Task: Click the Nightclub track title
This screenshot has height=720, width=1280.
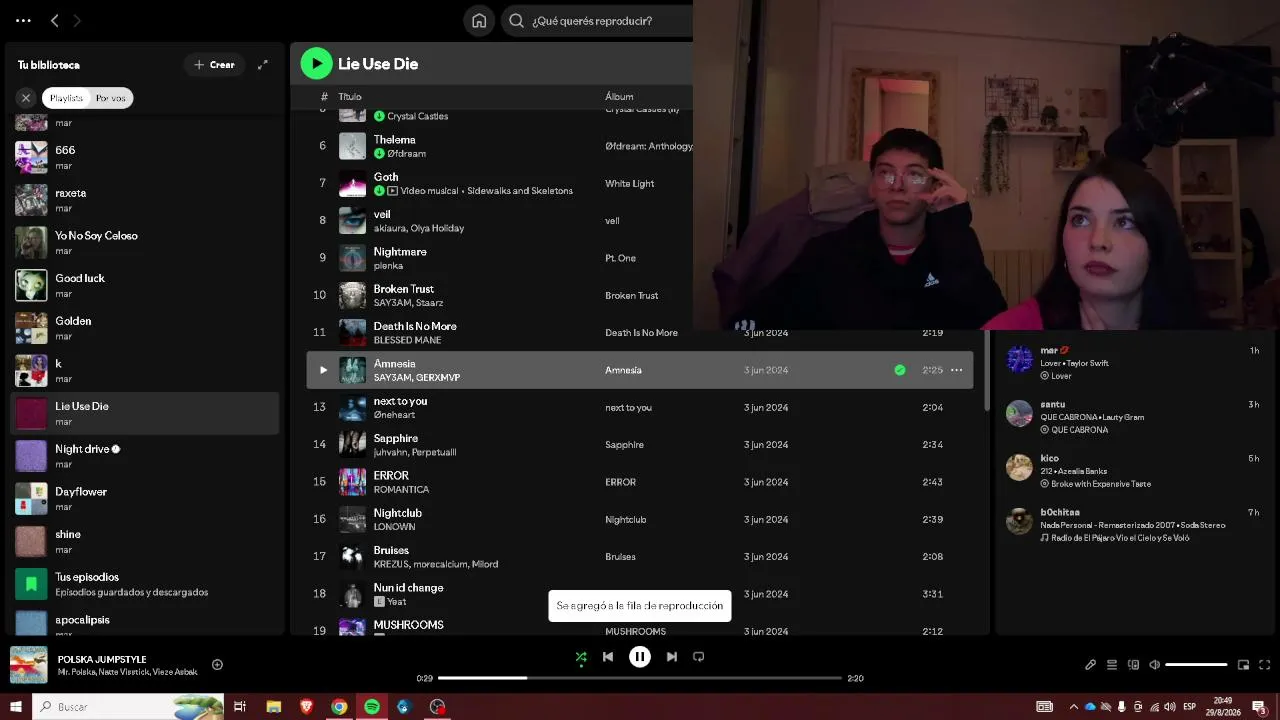Action: point(398,513)
